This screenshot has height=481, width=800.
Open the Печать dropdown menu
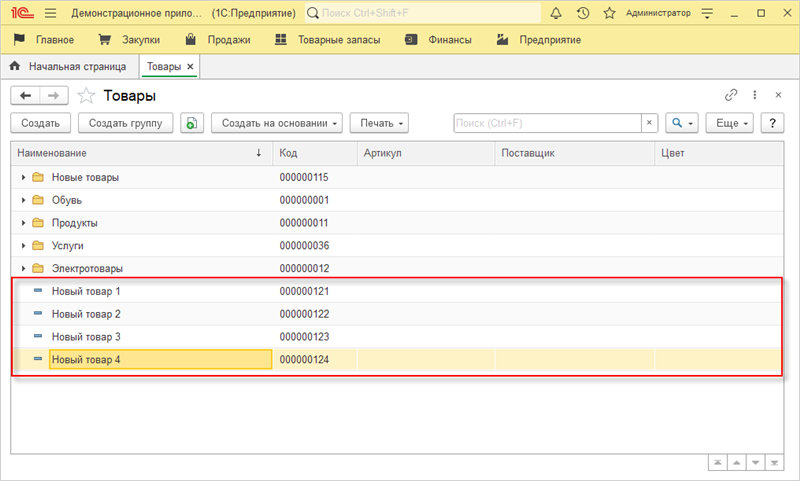pos(380,123)
